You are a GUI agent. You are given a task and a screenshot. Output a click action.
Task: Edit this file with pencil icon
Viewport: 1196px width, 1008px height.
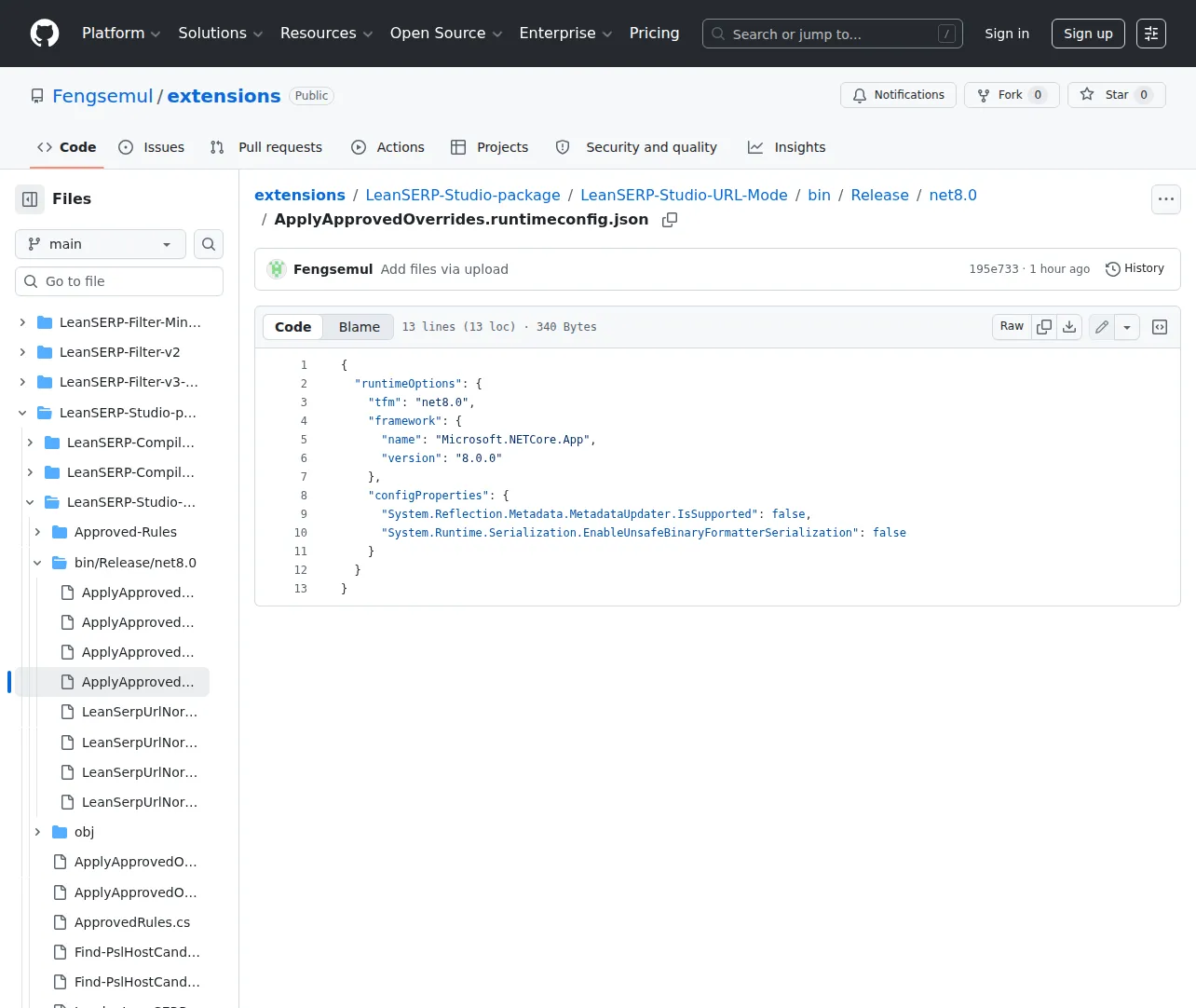click(x=1102, y=327)
